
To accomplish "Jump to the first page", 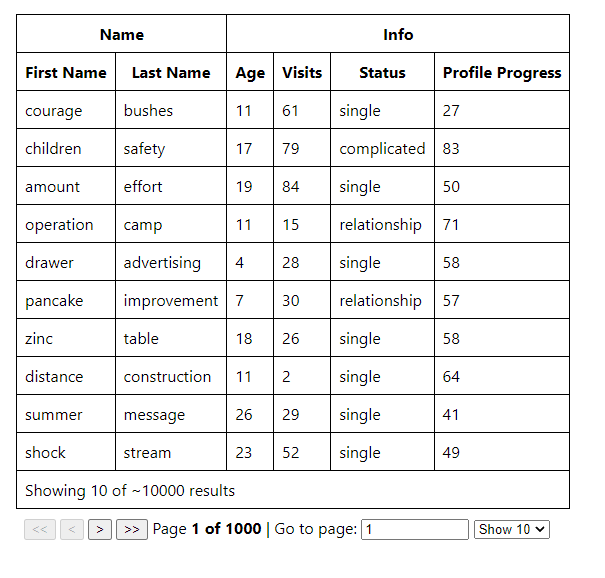I will (40, 529).
